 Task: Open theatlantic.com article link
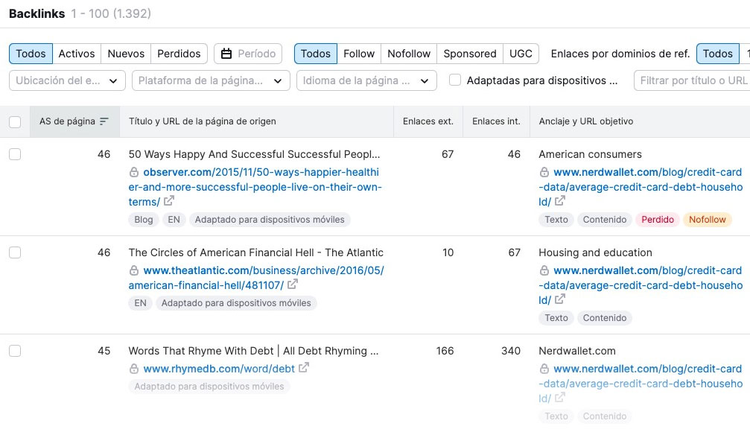pyautogui.click(x=256, y=277)
